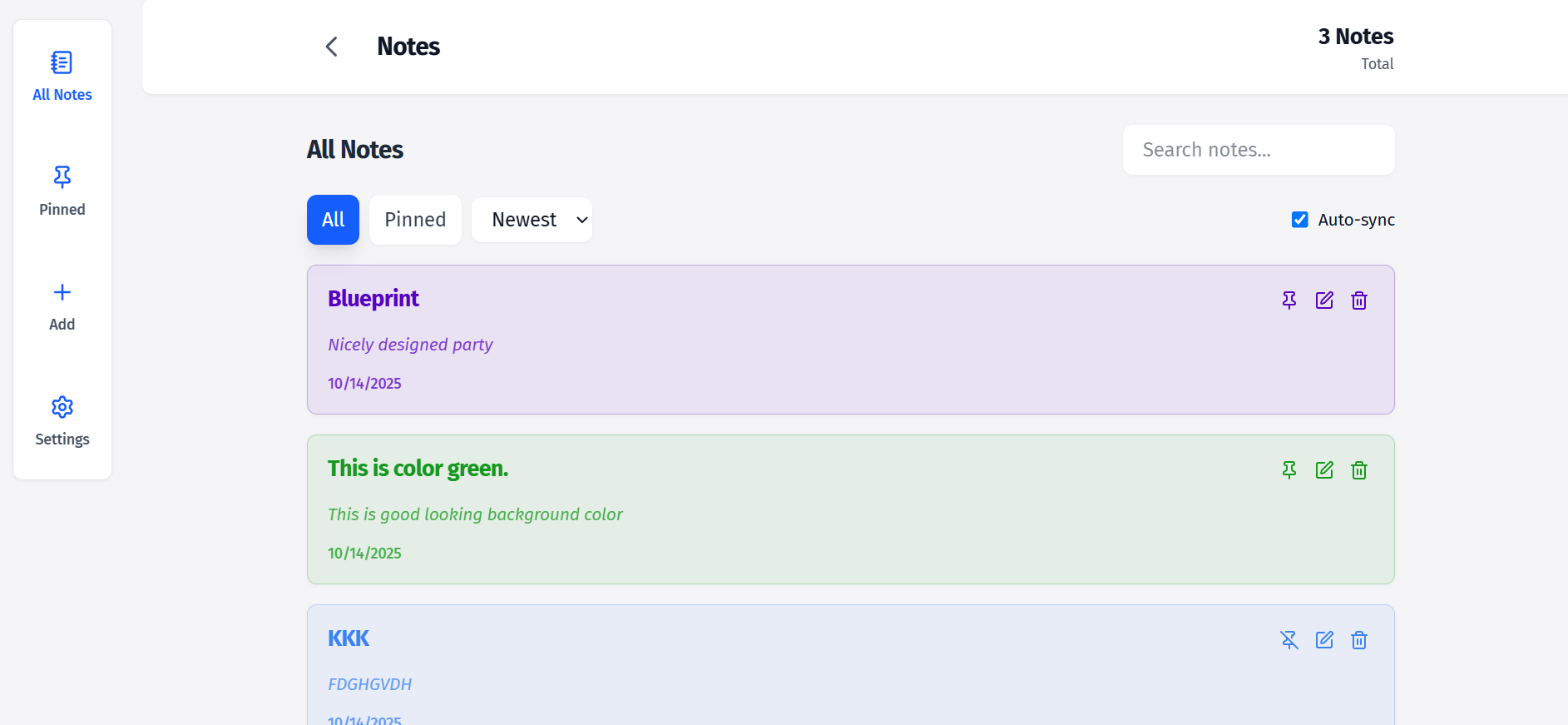1568x725 pixels.
Task: Open the Blueprint note card title
Action: (x=373, y=299)
